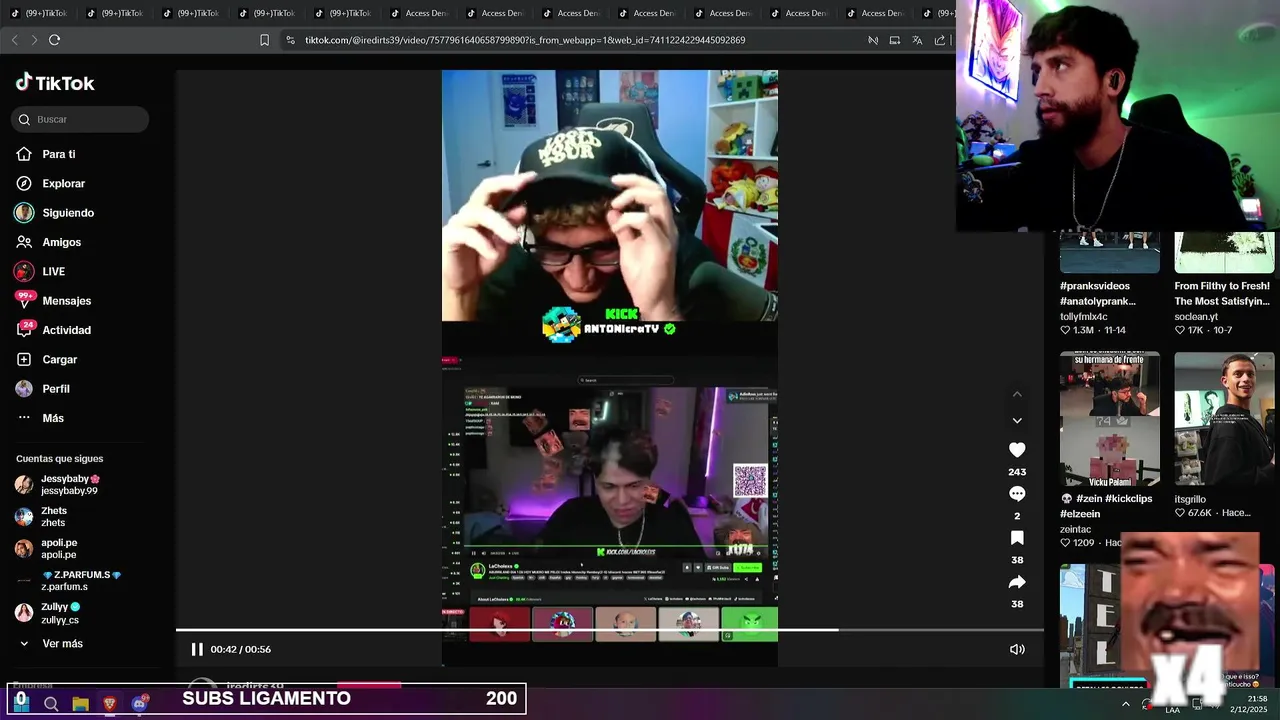Open Vicku Palami video thumbnail

1110,418
